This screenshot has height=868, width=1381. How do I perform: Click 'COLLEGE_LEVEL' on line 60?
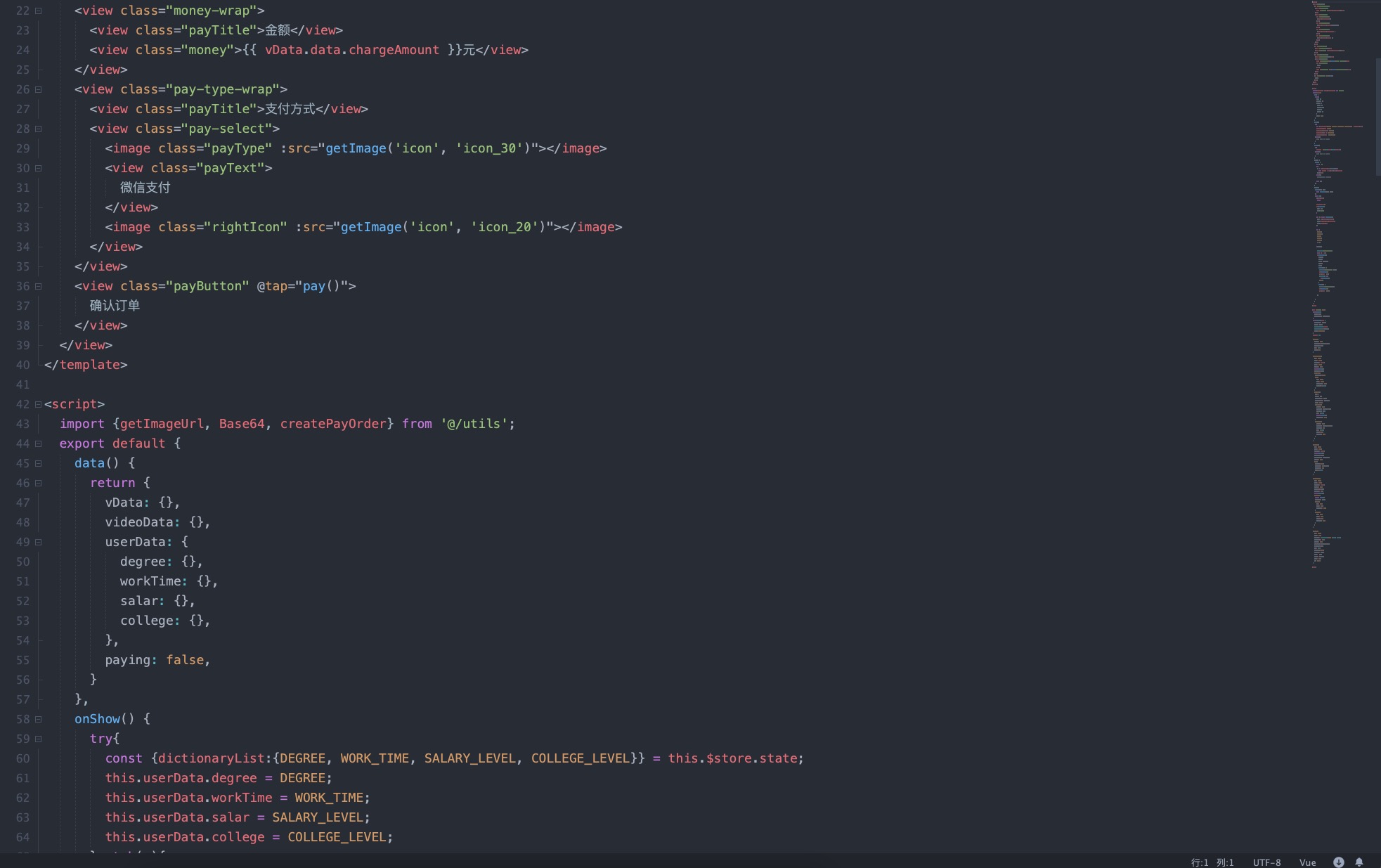(x=580, y=758)
